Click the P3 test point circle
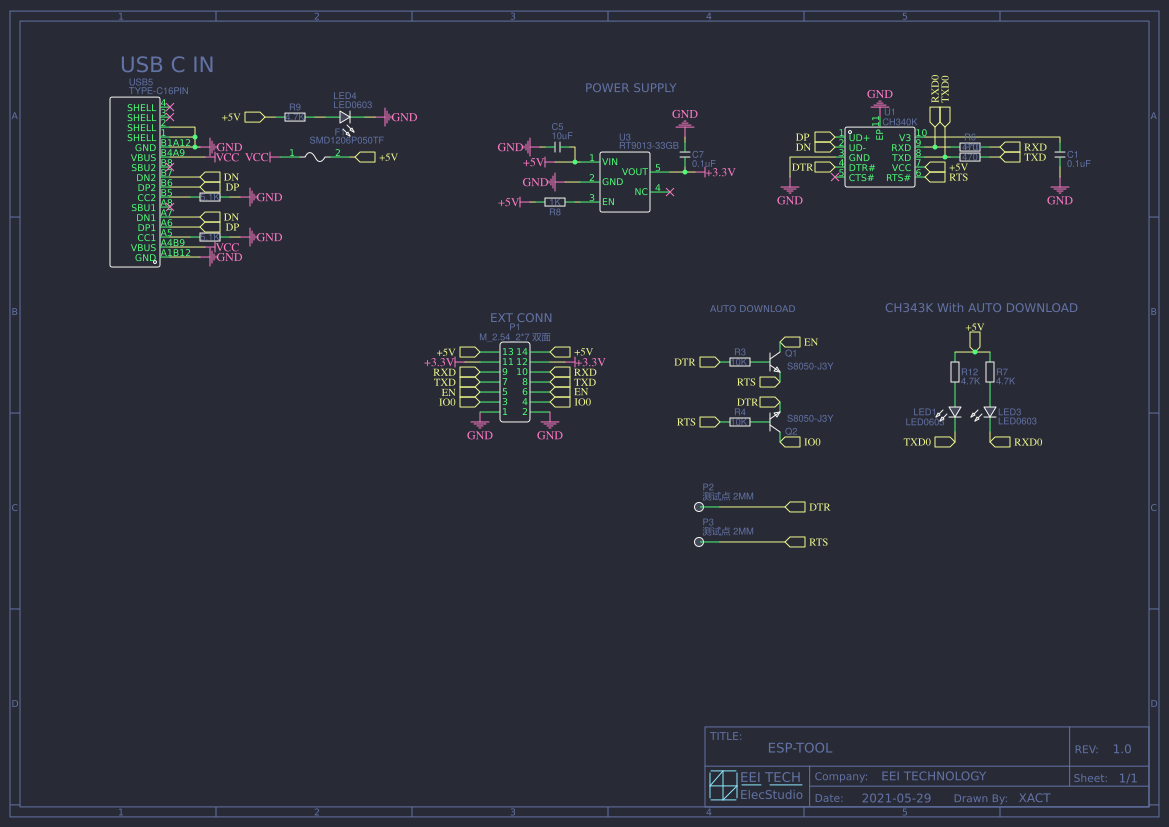This screenshot has height=827, width=1169. point(698,542)
